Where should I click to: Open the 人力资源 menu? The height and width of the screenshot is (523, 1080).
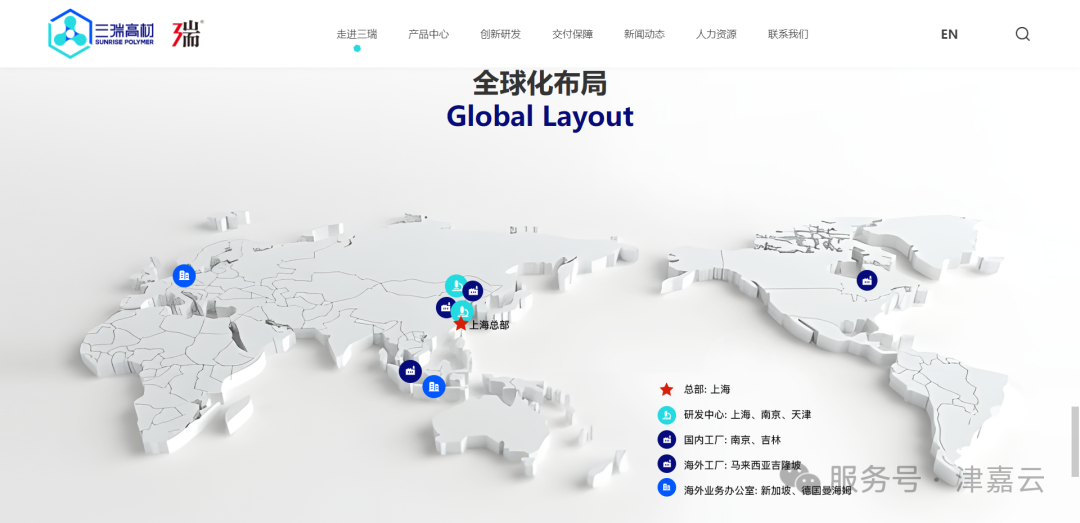(716, 34)
